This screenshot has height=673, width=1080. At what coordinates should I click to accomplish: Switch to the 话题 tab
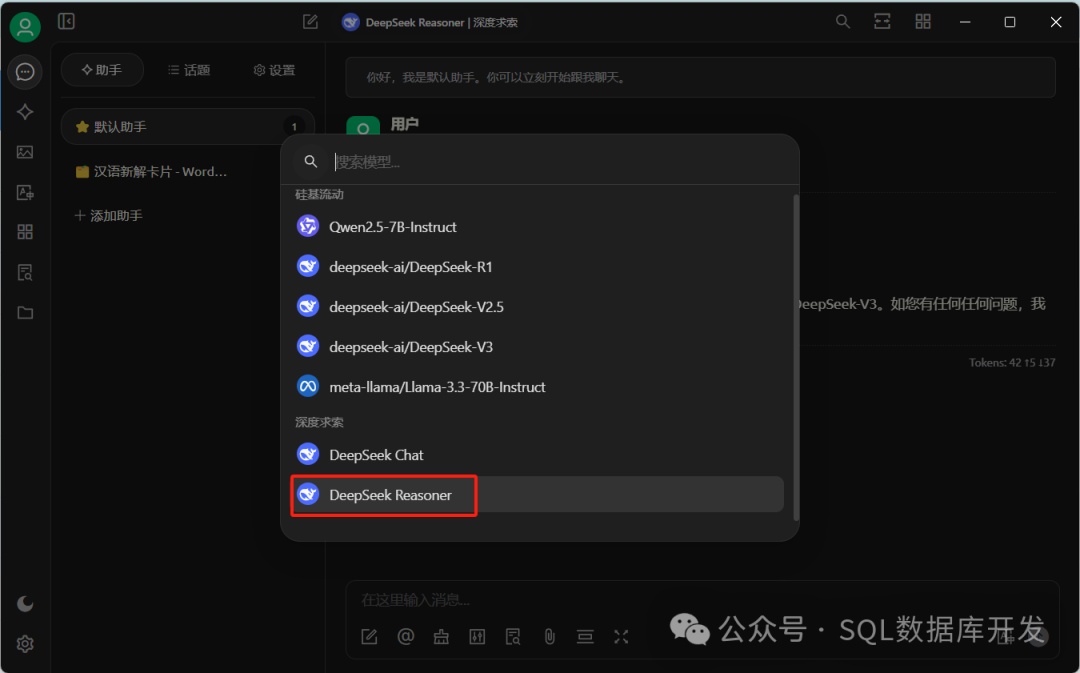click(189, 70)
